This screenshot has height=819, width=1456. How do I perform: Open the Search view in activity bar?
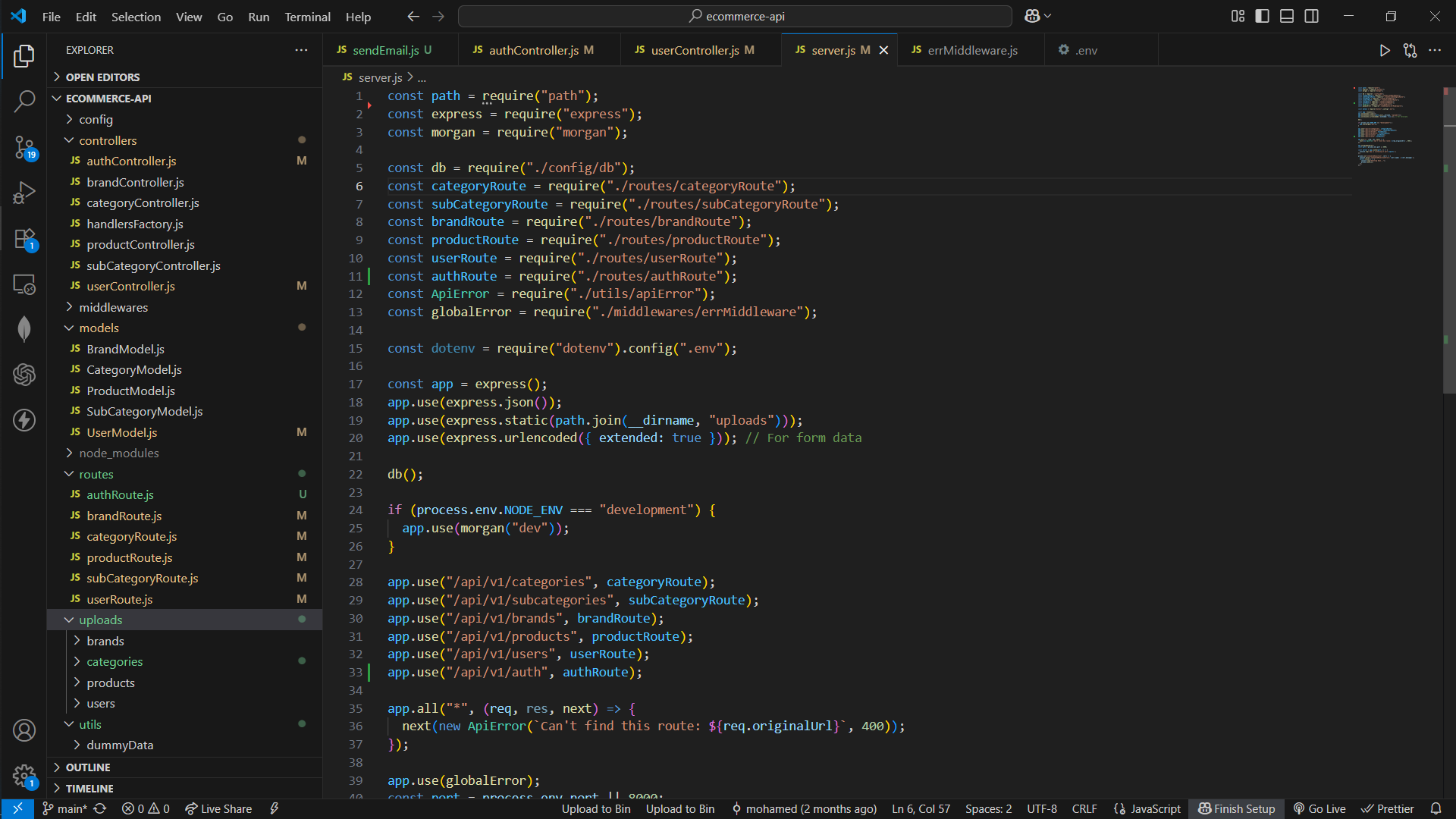[24, 101]
